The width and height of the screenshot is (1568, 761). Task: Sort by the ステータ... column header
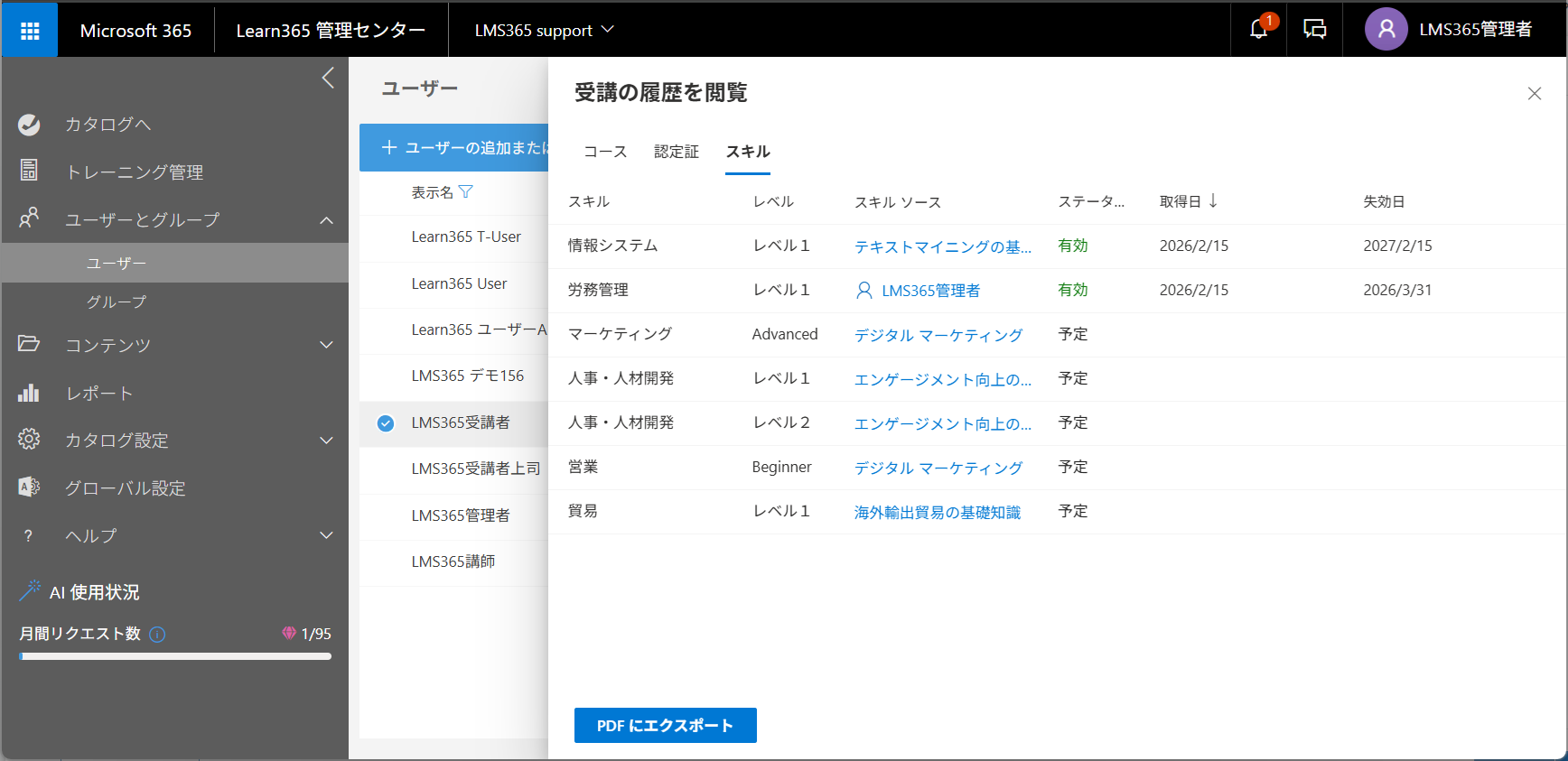(1091, 201)
